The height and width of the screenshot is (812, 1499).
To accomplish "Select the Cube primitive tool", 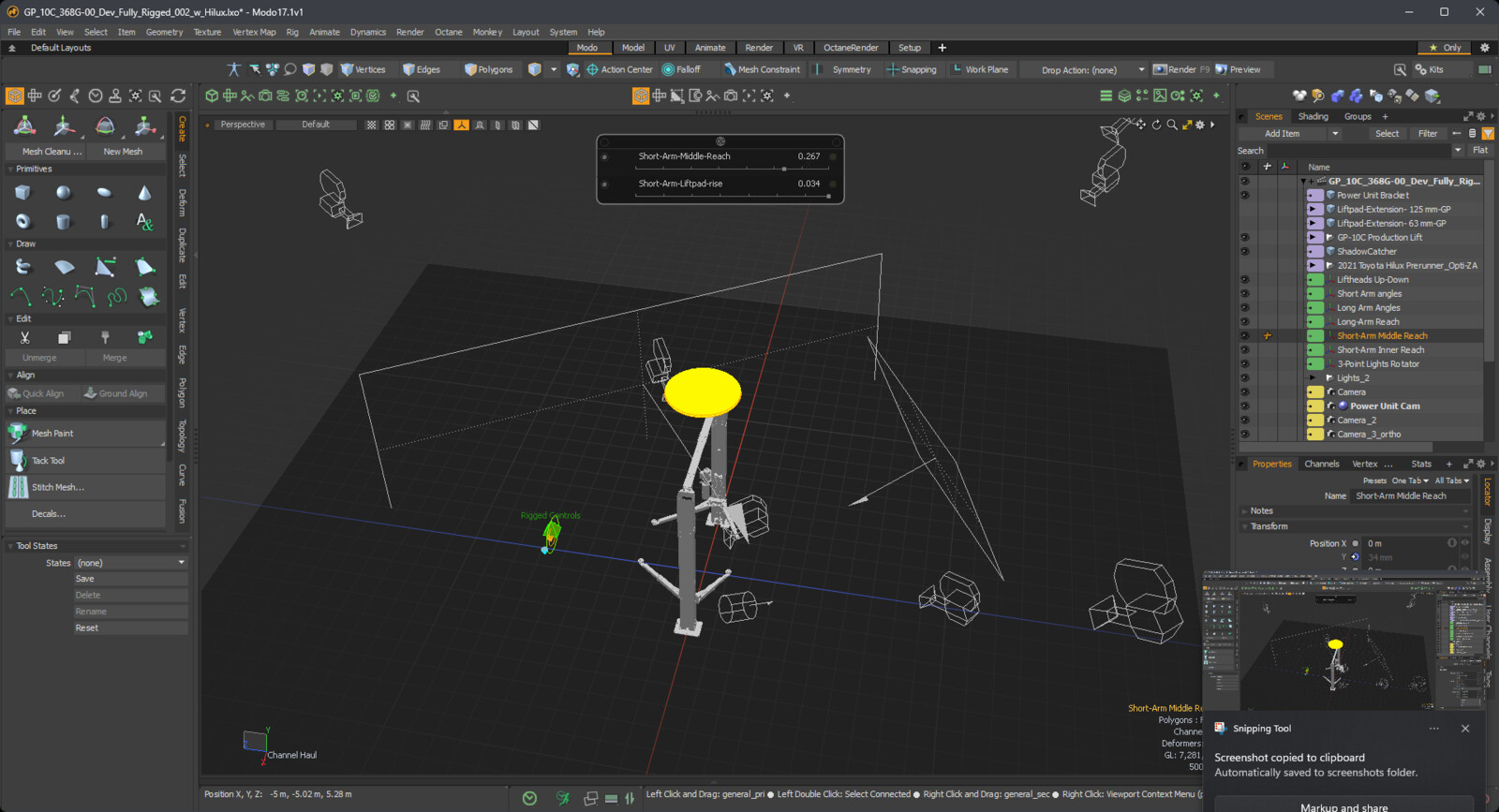I will pos(22,192).
